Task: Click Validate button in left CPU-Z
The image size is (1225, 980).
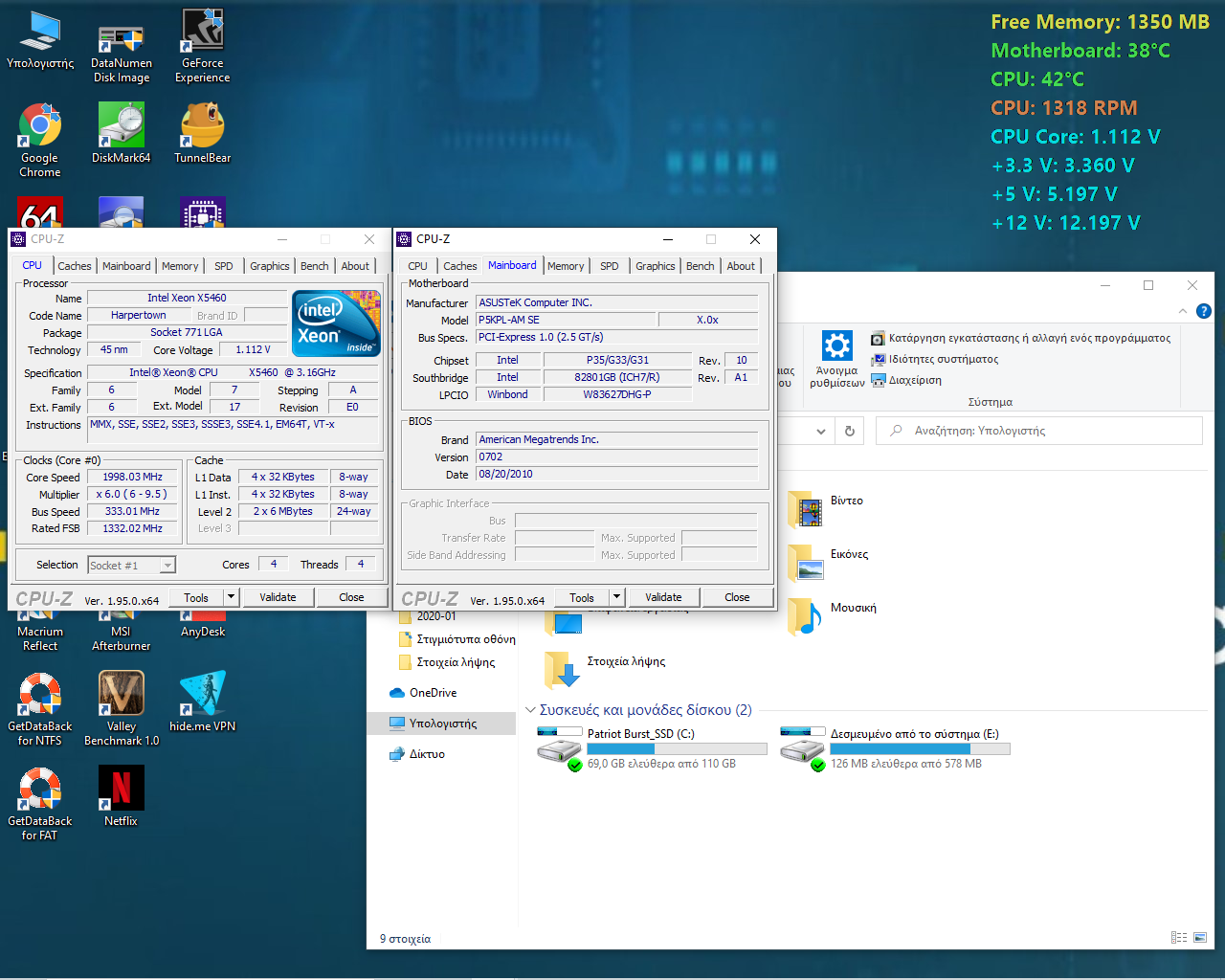Action: coord(278,597)
